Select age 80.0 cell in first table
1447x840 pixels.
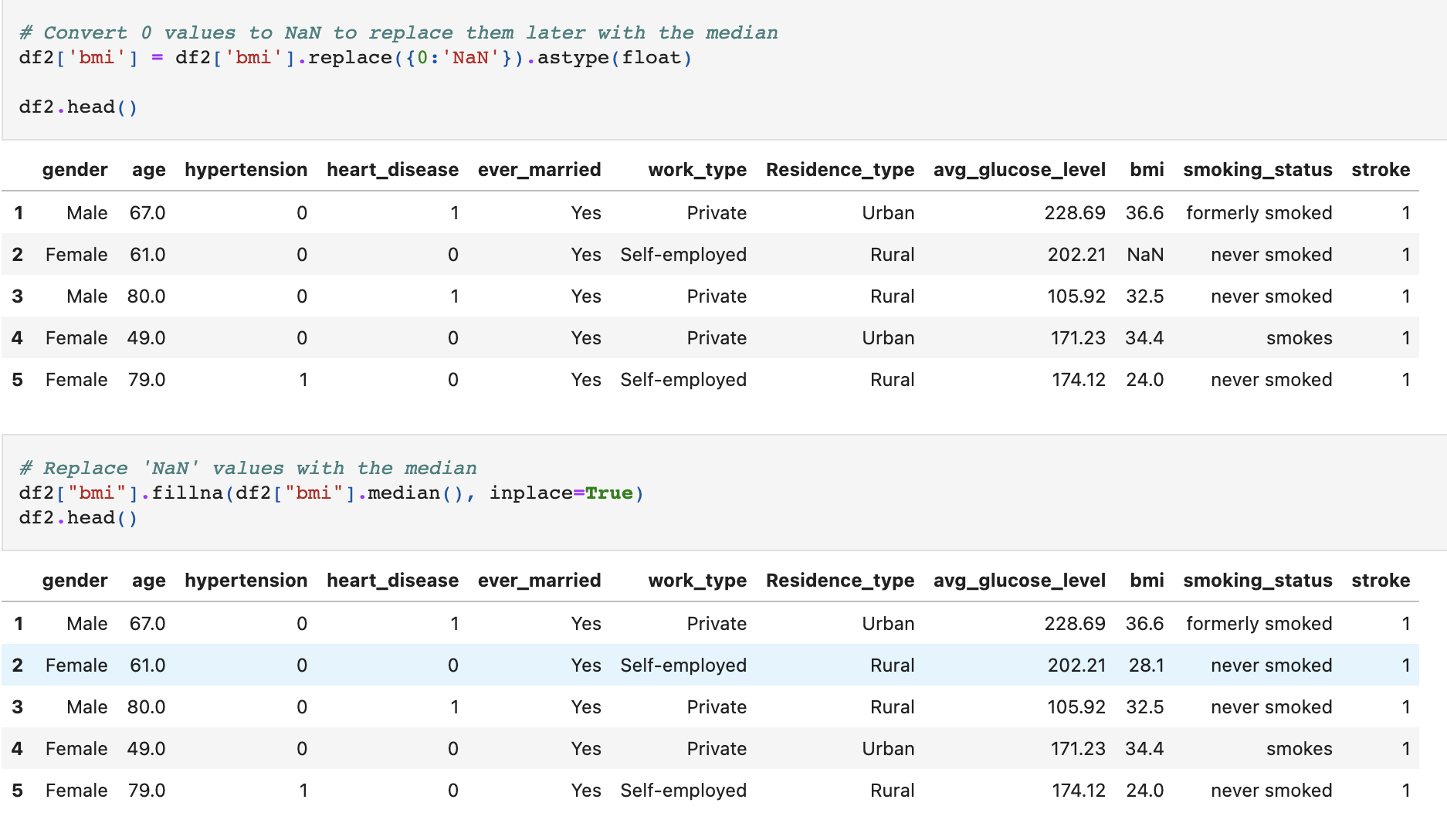(146, 296)
